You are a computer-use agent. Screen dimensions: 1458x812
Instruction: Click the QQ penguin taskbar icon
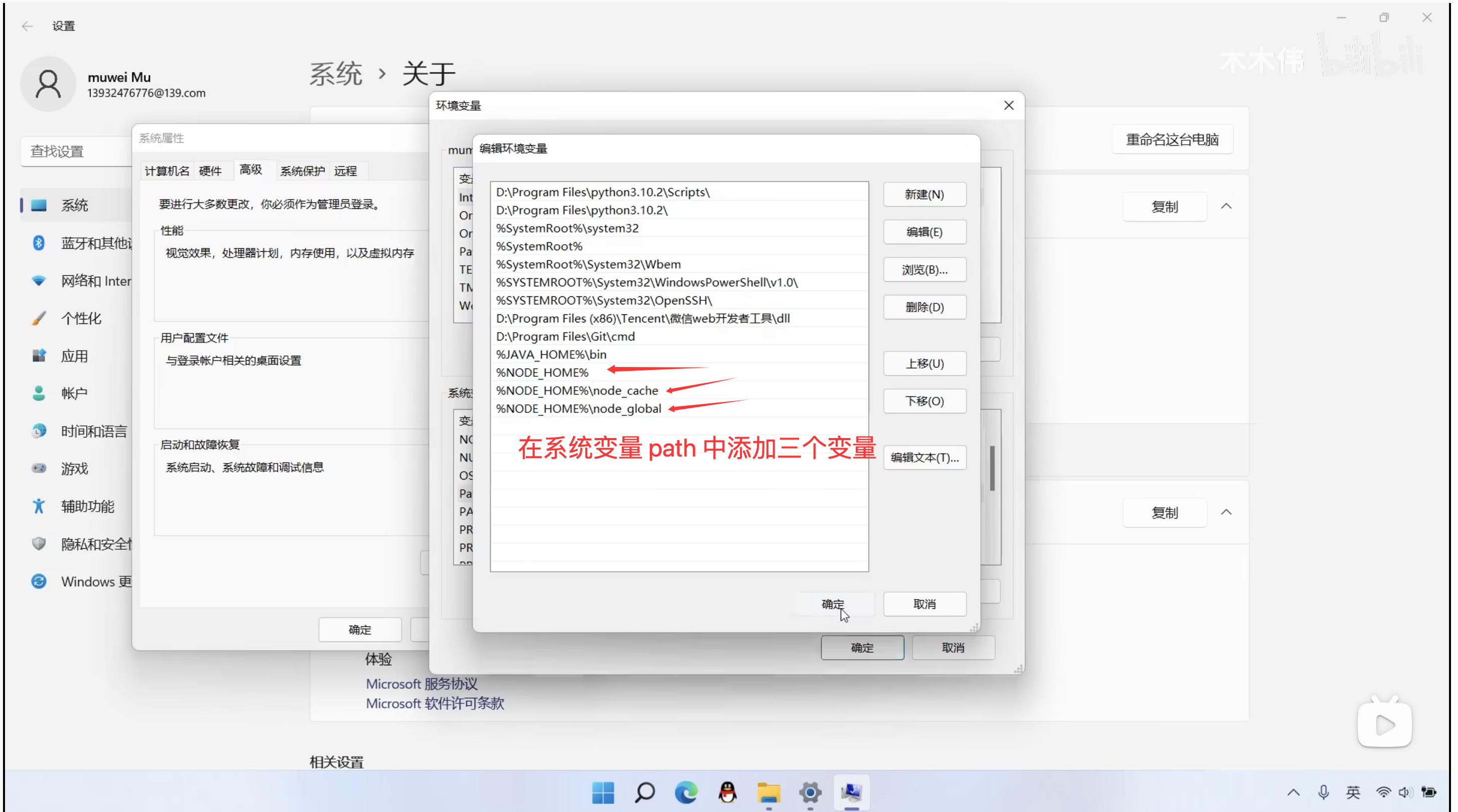click(x=727, y=792)
